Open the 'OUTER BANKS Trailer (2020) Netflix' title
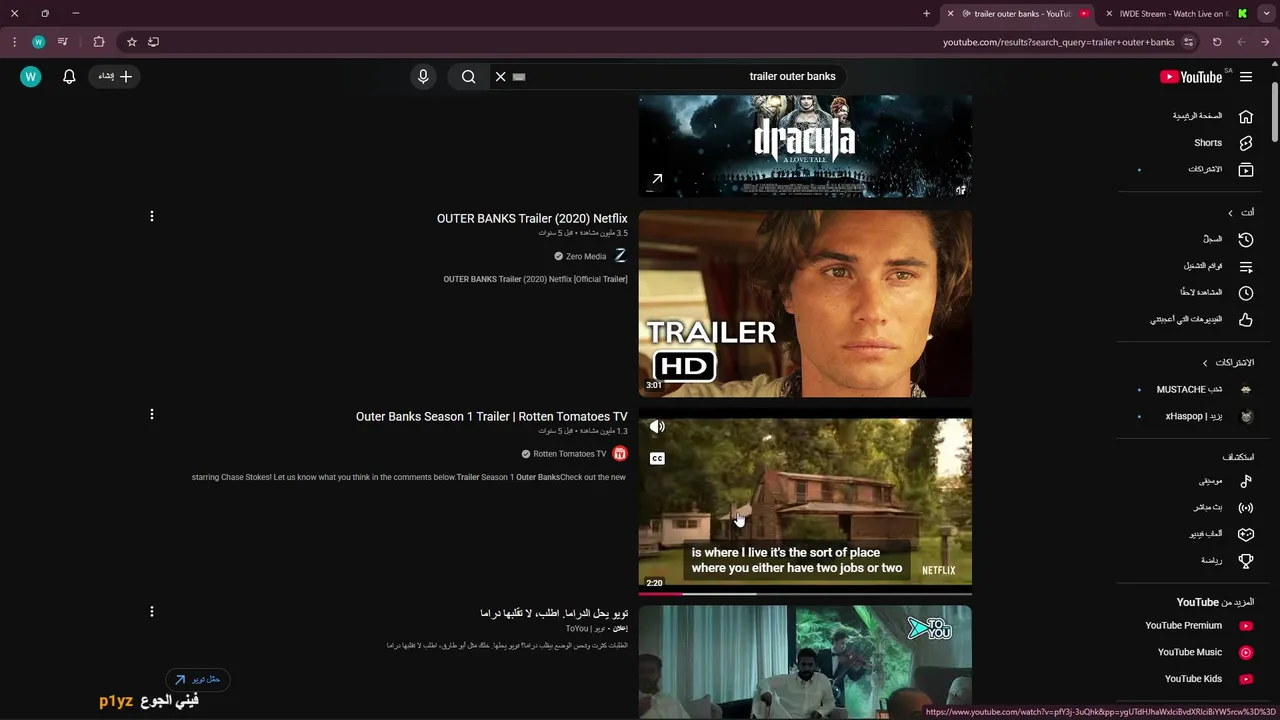 coord(532,219)
